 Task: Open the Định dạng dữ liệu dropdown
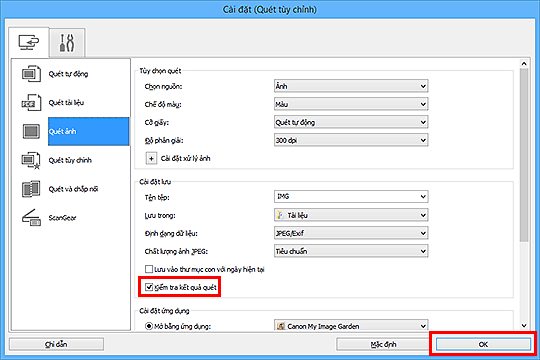(x=351, y=233)
